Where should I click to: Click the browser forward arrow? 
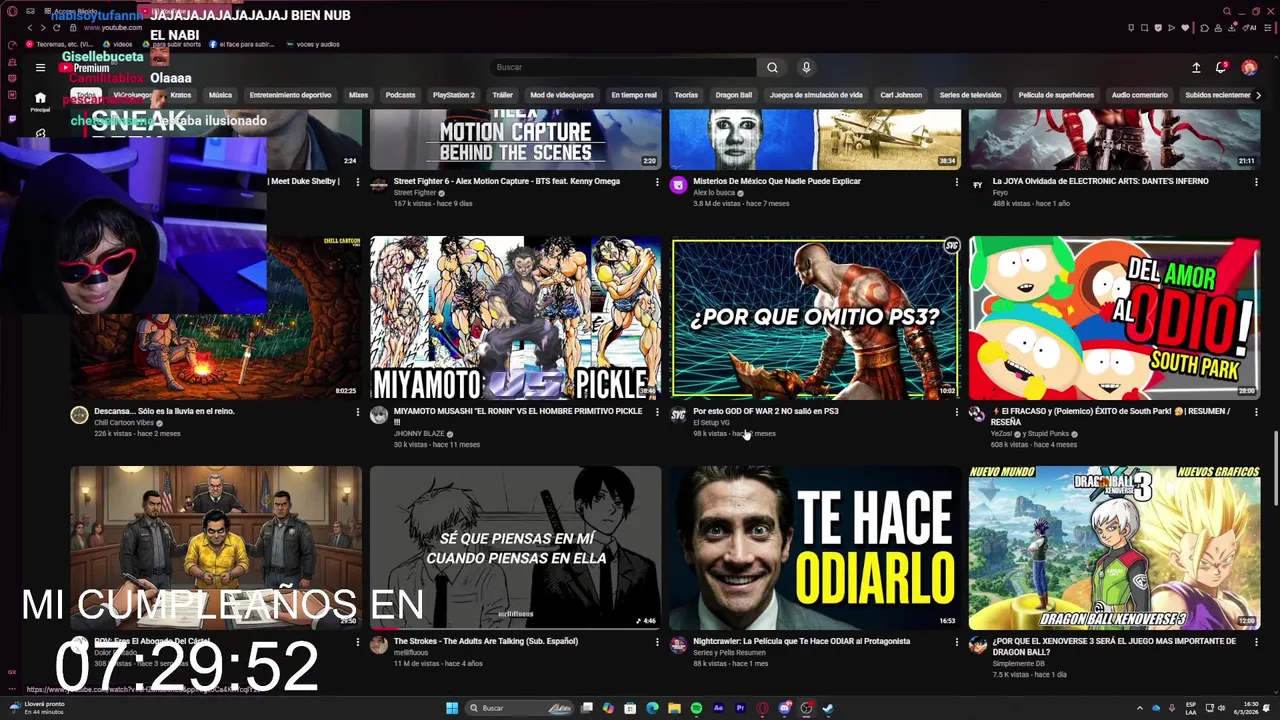click(44, 28)
